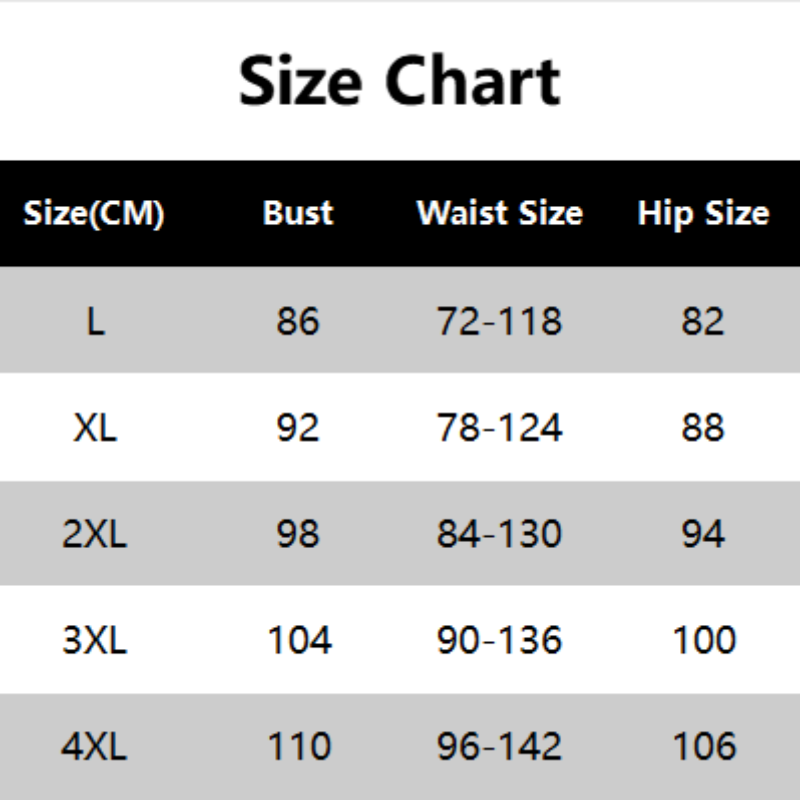The width and height of the screenshot is (800, 800).
Task: Click the Size(CM) column header
Action: tap(94, 213)
